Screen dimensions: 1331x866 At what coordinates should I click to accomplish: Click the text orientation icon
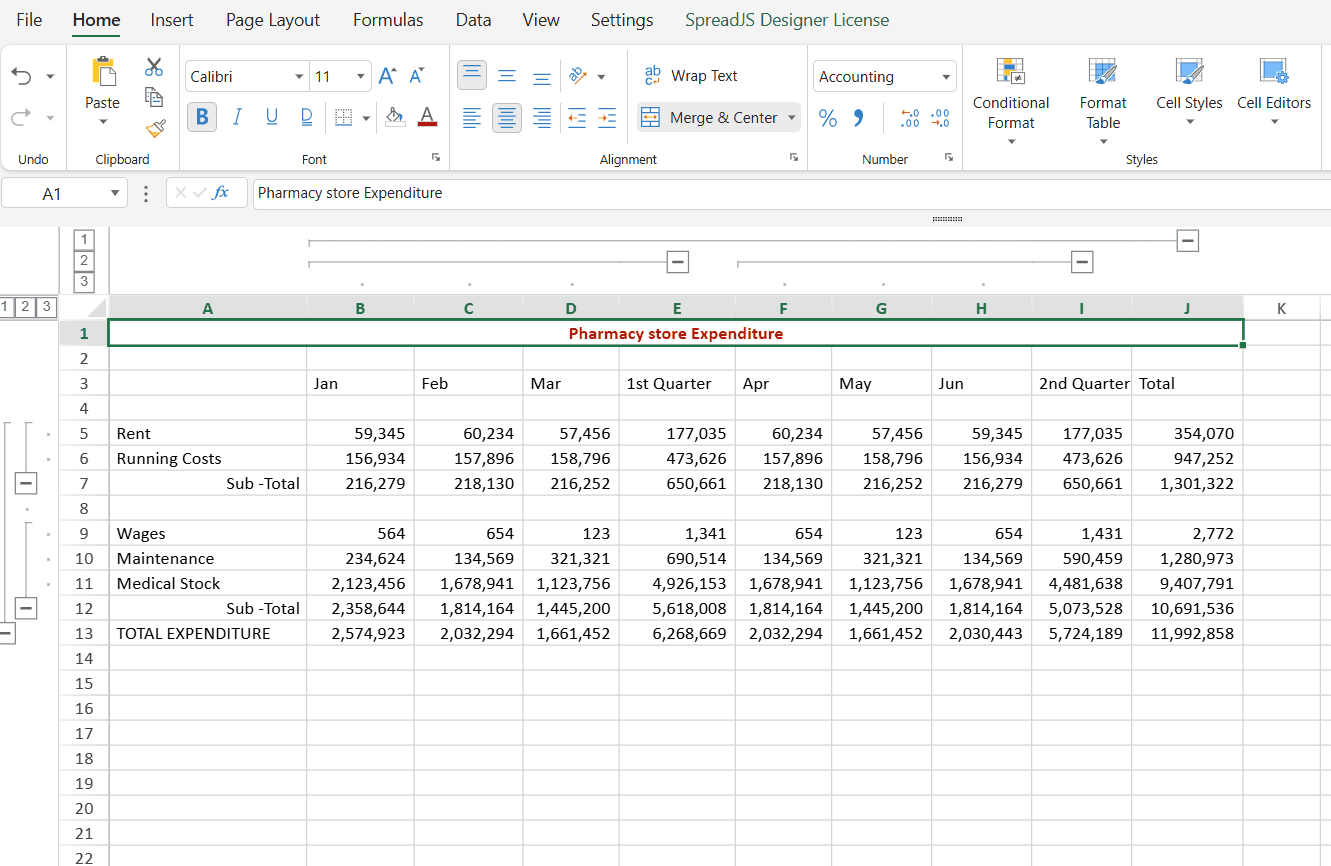[x=578, y=76]
